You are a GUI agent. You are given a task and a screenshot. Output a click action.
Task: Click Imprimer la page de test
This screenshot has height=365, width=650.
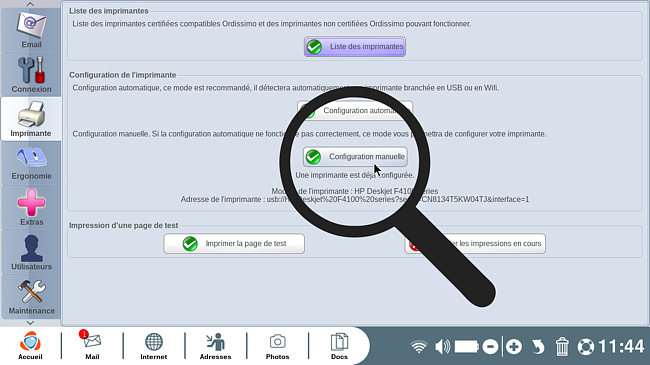(234, 243)
